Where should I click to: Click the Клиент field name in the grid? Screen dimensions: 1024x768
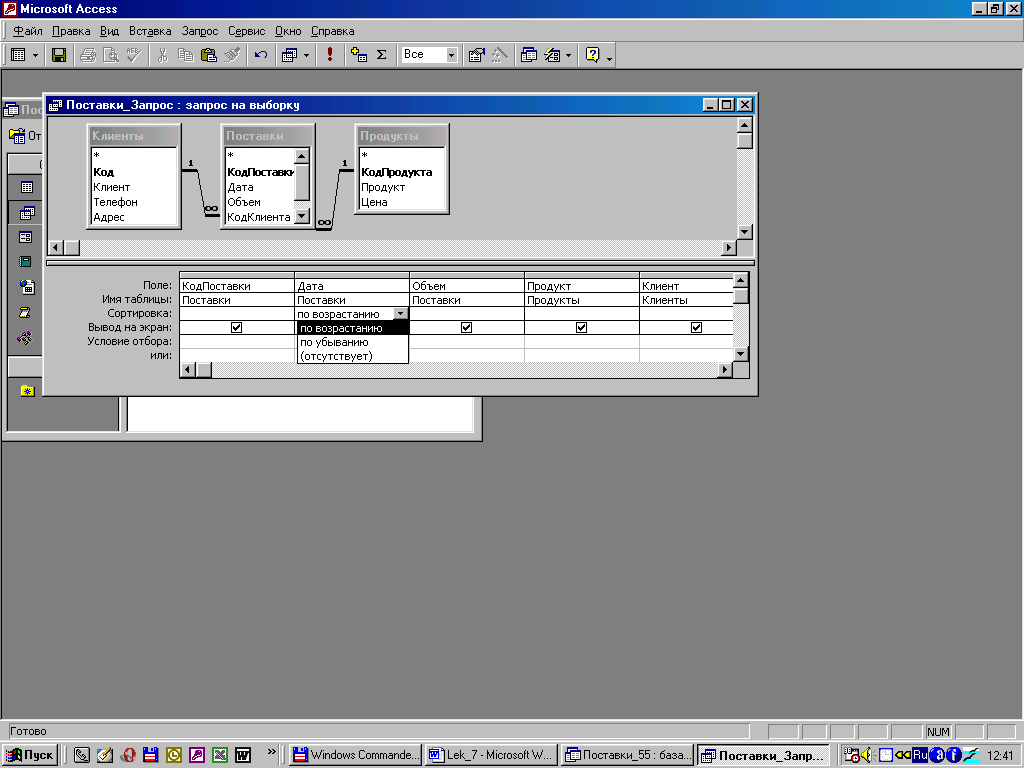pyautogui.click(x=660, y=286)
